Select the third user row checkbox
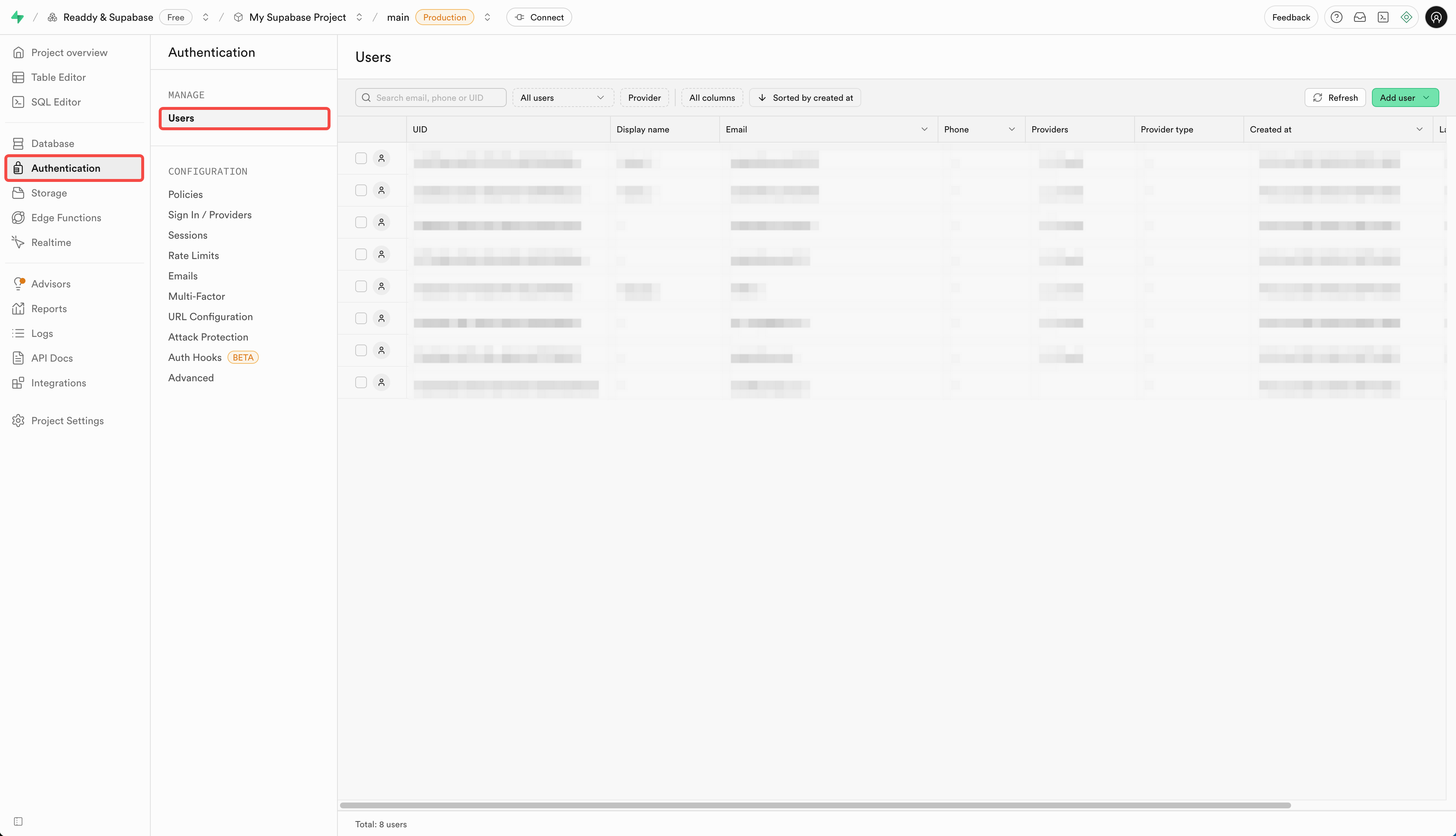The image size is (1456, 836). pyautogui.click(x=361, y=222)
